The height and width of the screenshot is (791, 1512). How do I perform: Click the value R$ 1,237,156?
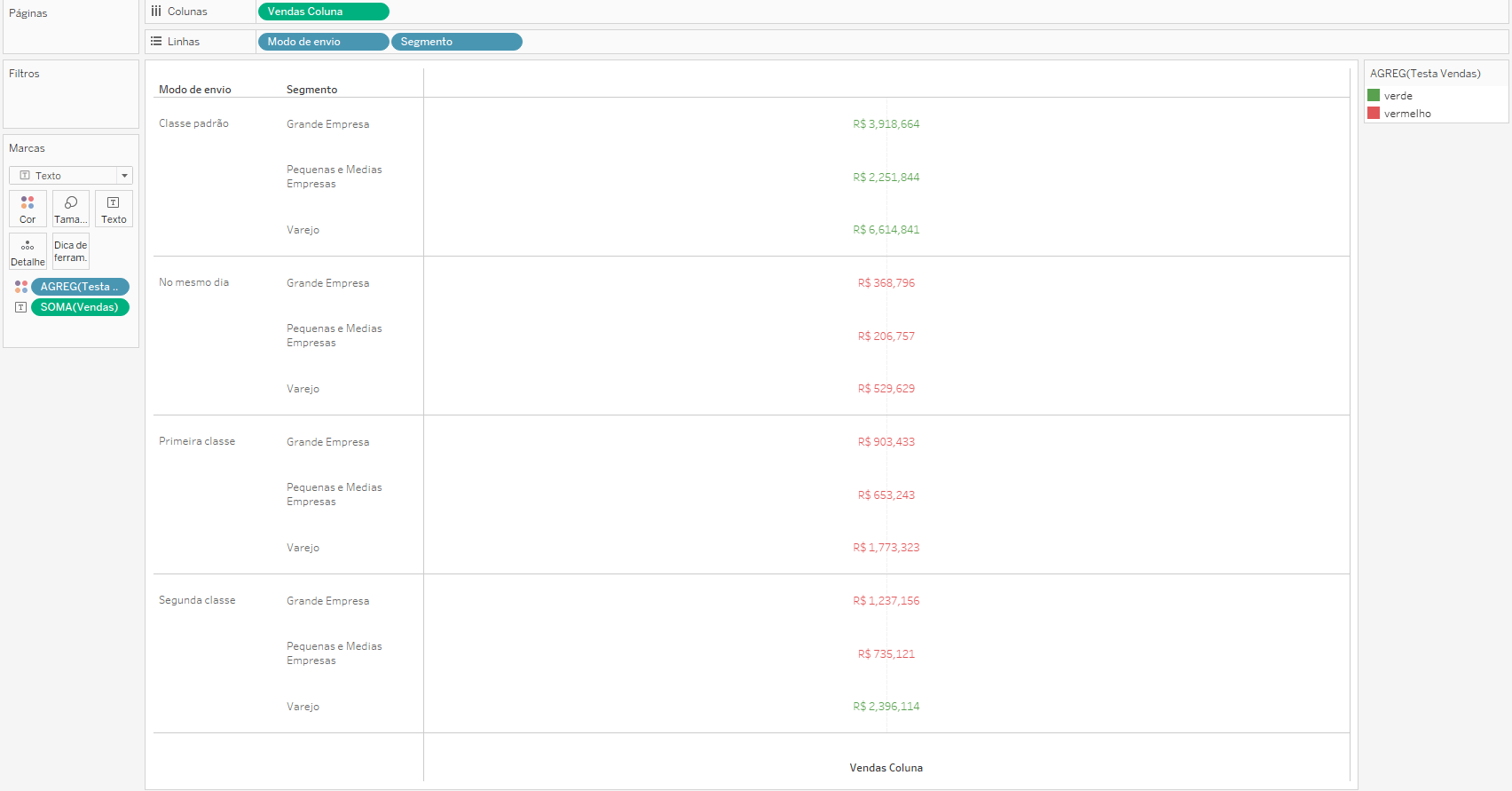point(886,601)
